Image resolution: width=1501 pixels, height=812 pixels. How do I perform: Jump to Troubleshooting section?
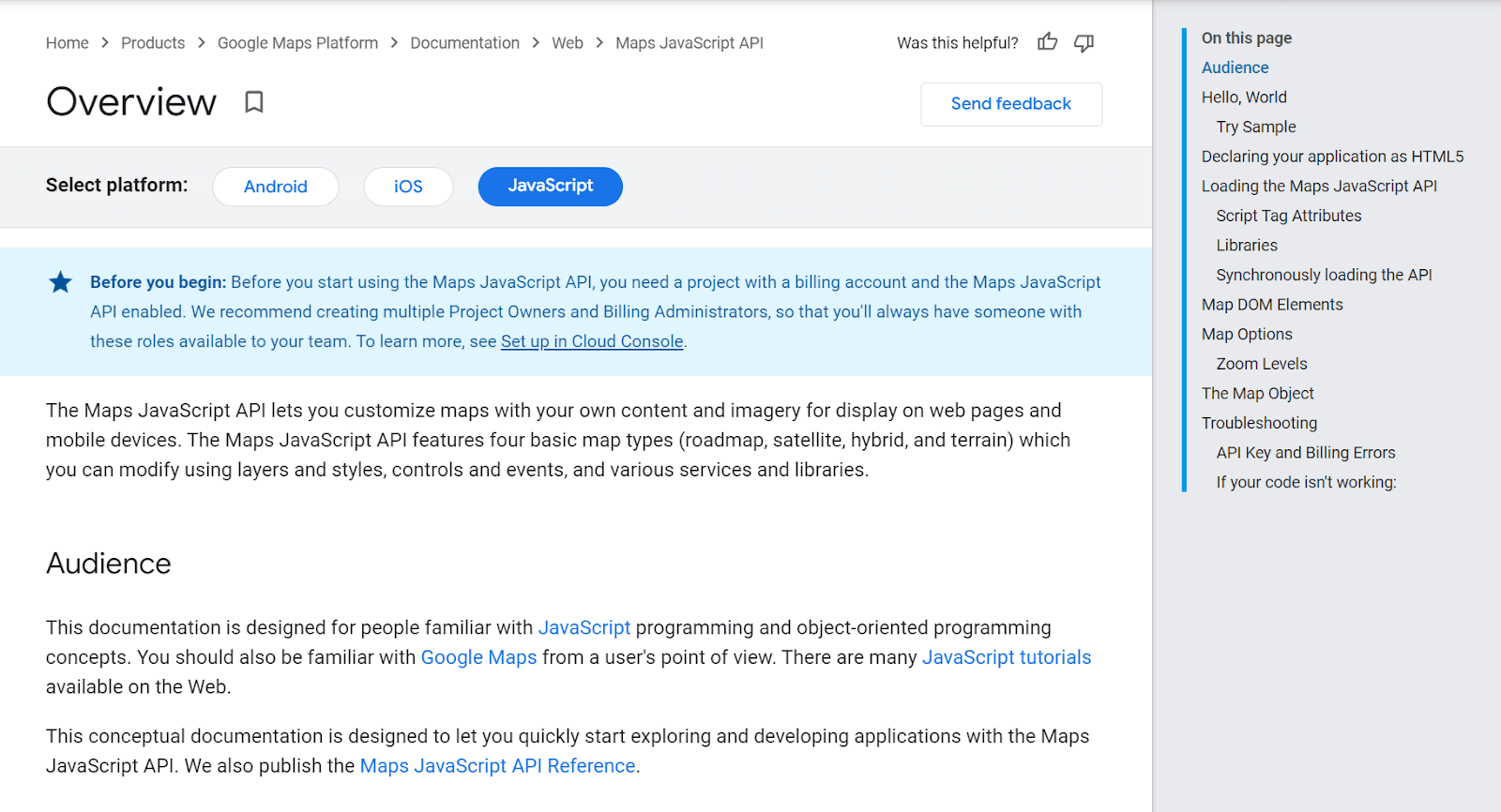click(1259, 423)
